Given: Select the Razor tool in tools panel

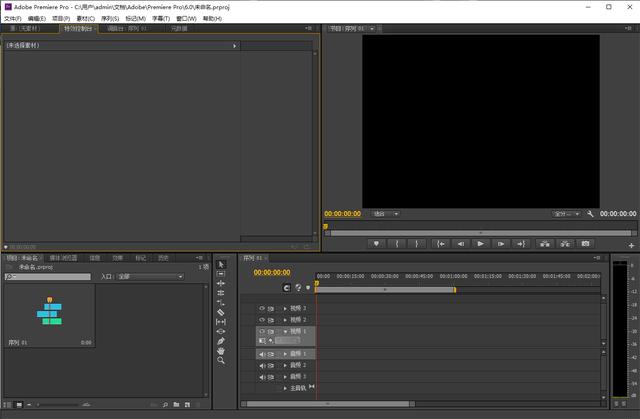Looking at the screenshot, I should [221, 312].
